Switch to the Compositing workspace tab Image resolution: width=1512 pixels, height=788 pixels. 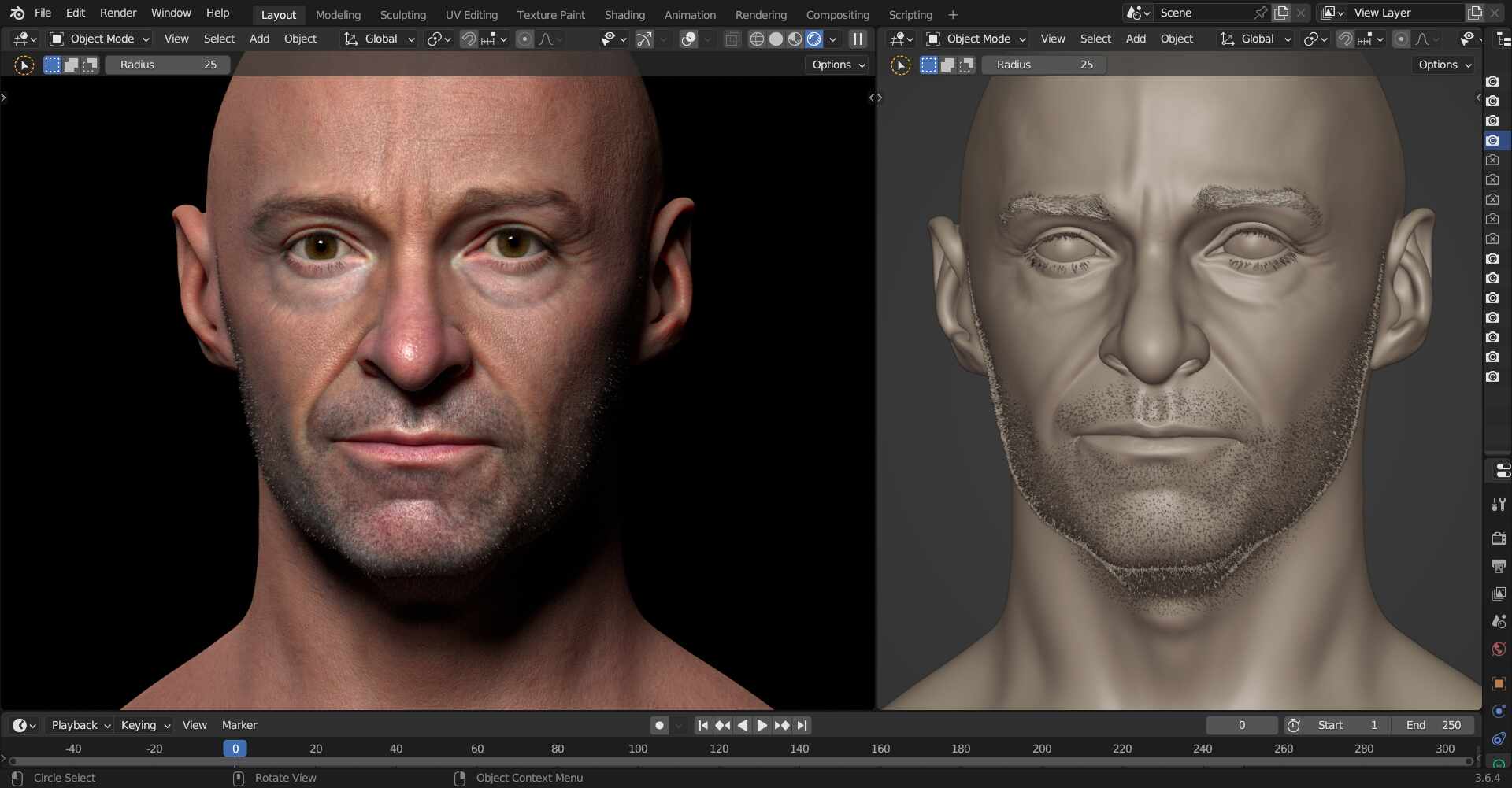(837, 15)
